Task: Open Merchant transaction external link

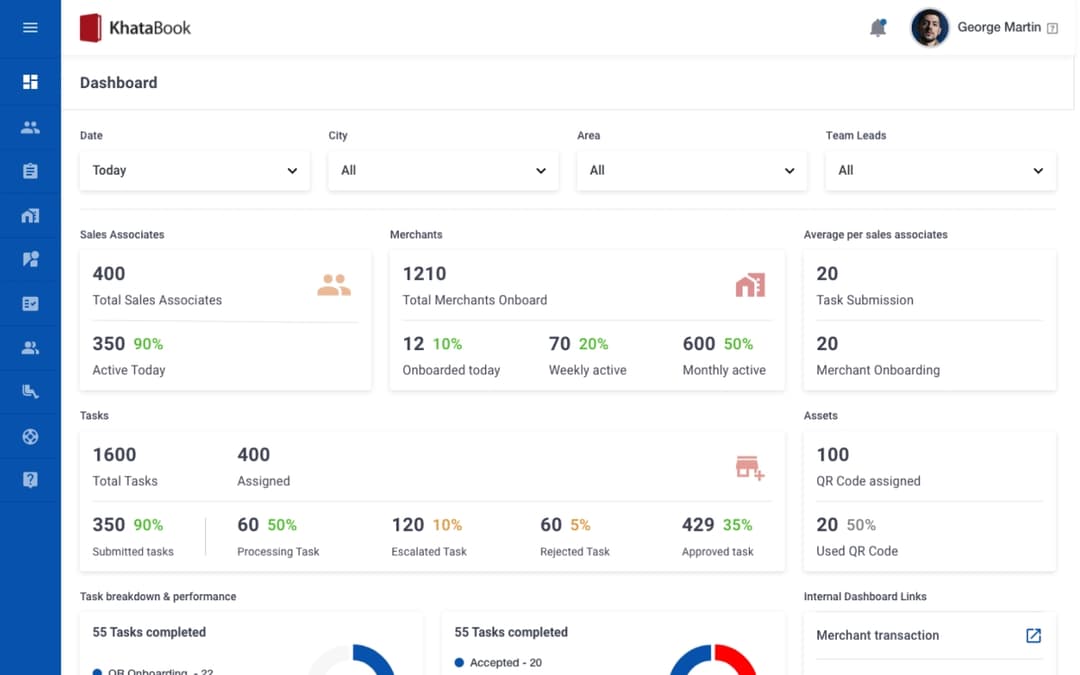Action: (x=1032, y=635)
